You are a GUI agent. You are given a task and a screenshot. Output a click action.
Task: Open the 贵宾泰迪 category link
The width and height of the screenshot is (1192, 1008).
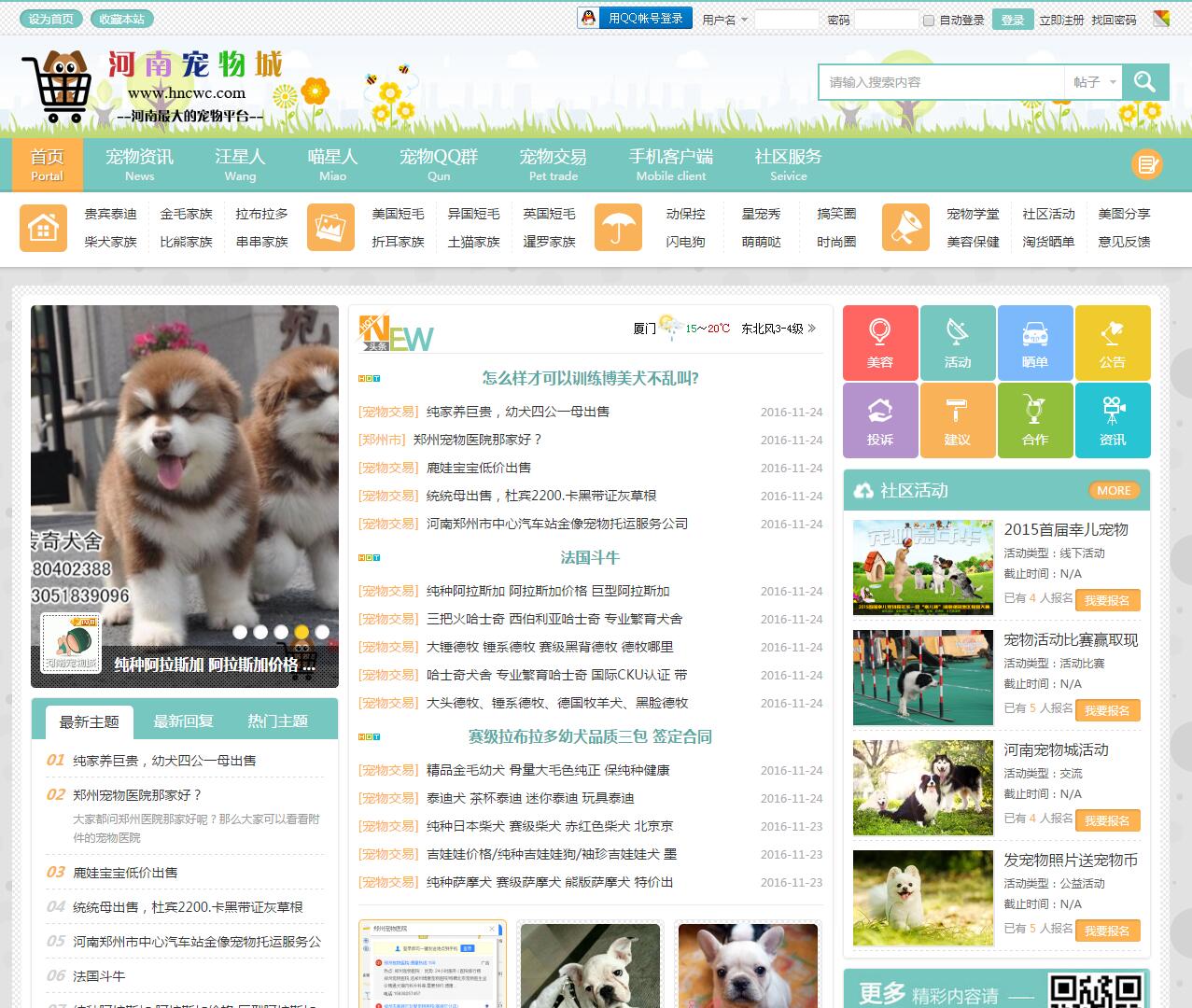(x=110, y=214)
